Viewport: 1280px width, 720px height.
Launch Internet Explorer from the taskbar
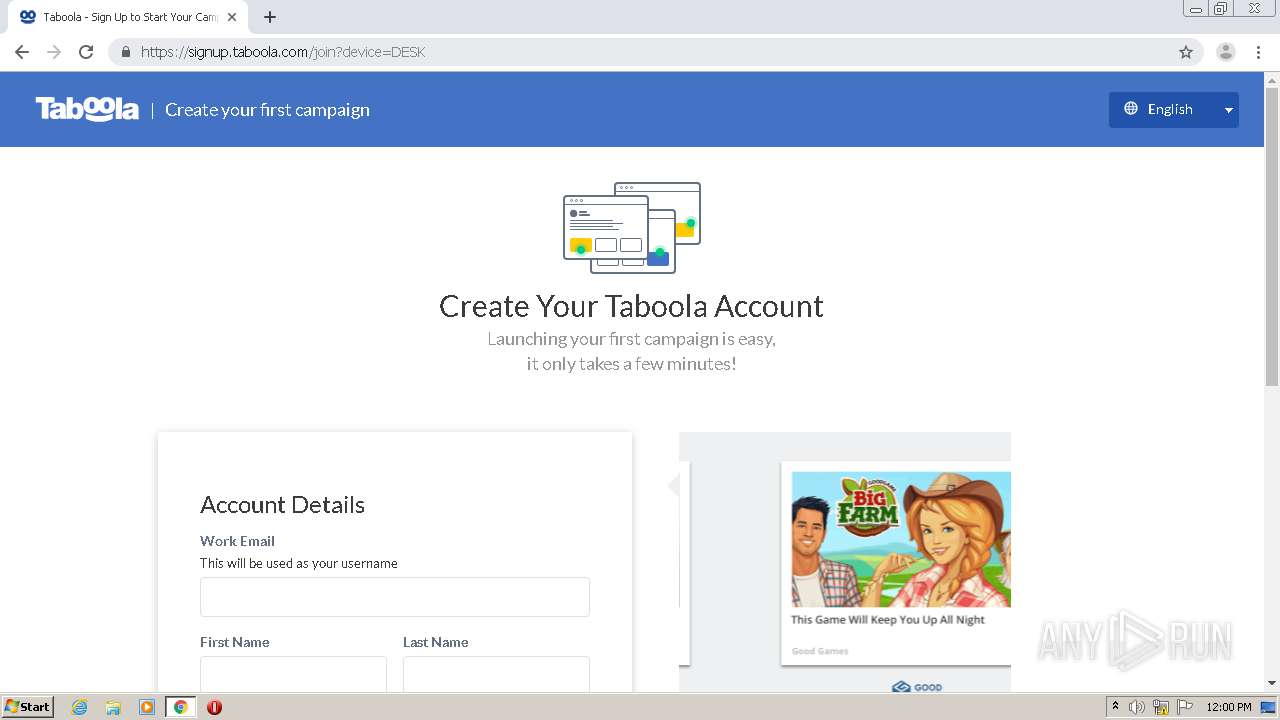80,707
